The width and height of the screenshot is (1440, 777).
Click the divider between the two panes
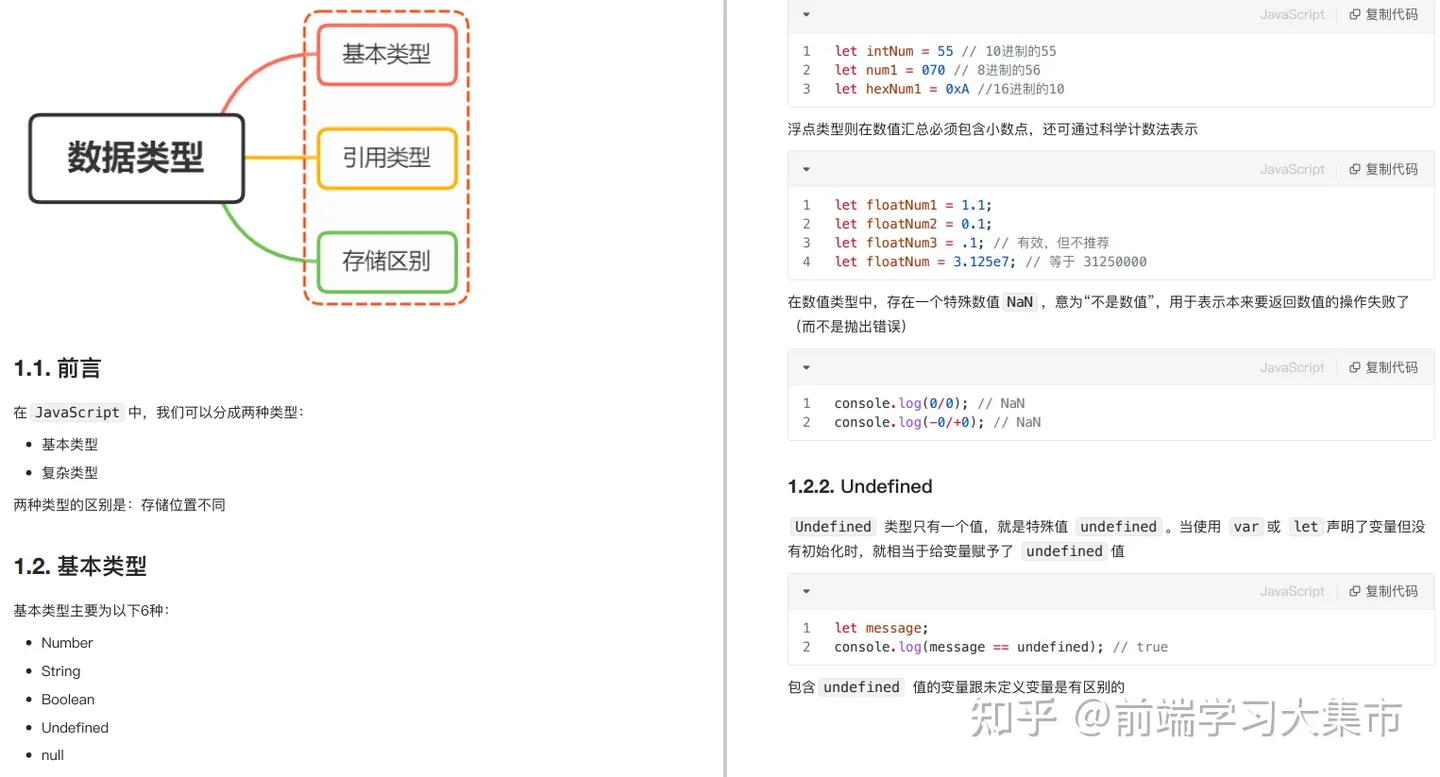pos(727,388)
